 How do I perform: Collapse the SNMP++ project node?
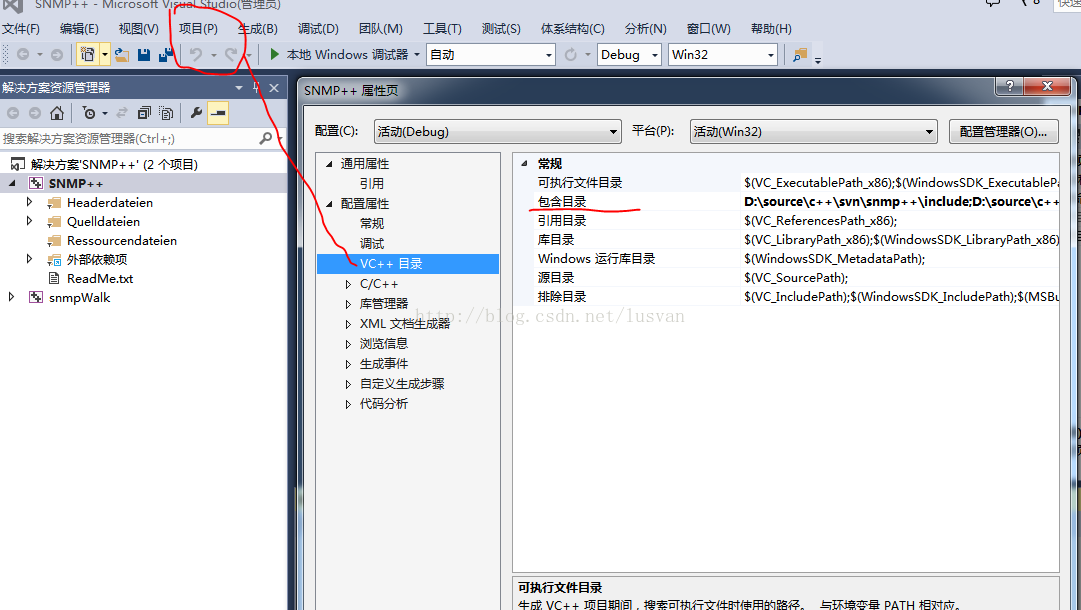point(12,183)
